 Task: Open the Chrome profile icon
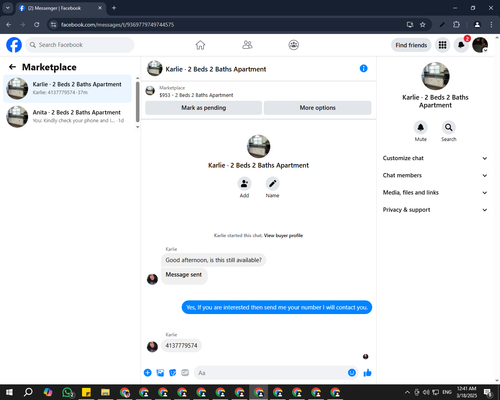click(x=477, y=25)
